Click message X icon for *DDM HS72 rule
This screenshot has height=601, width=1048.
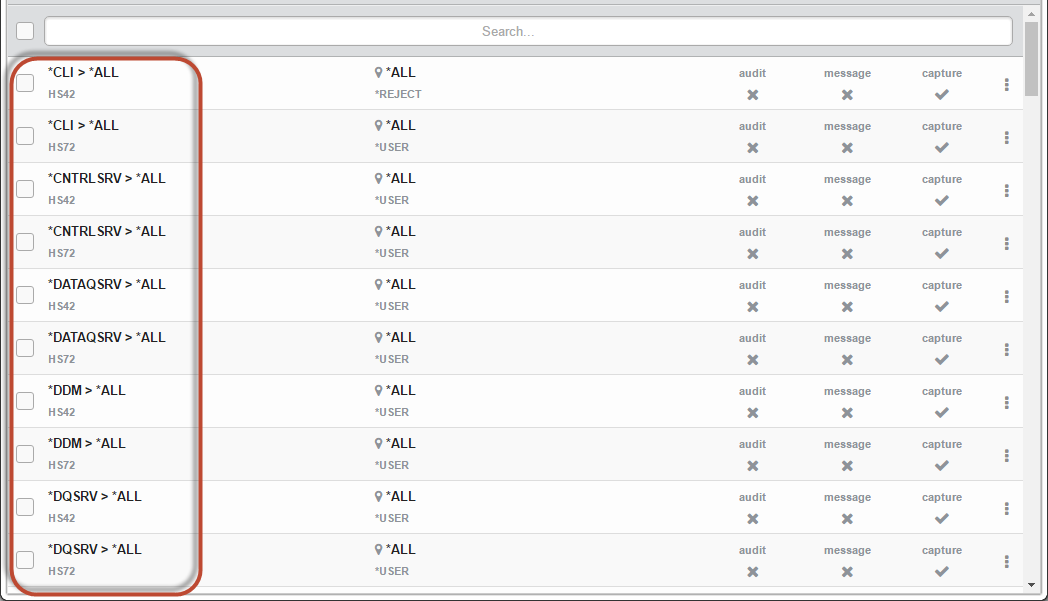point(847,466)
